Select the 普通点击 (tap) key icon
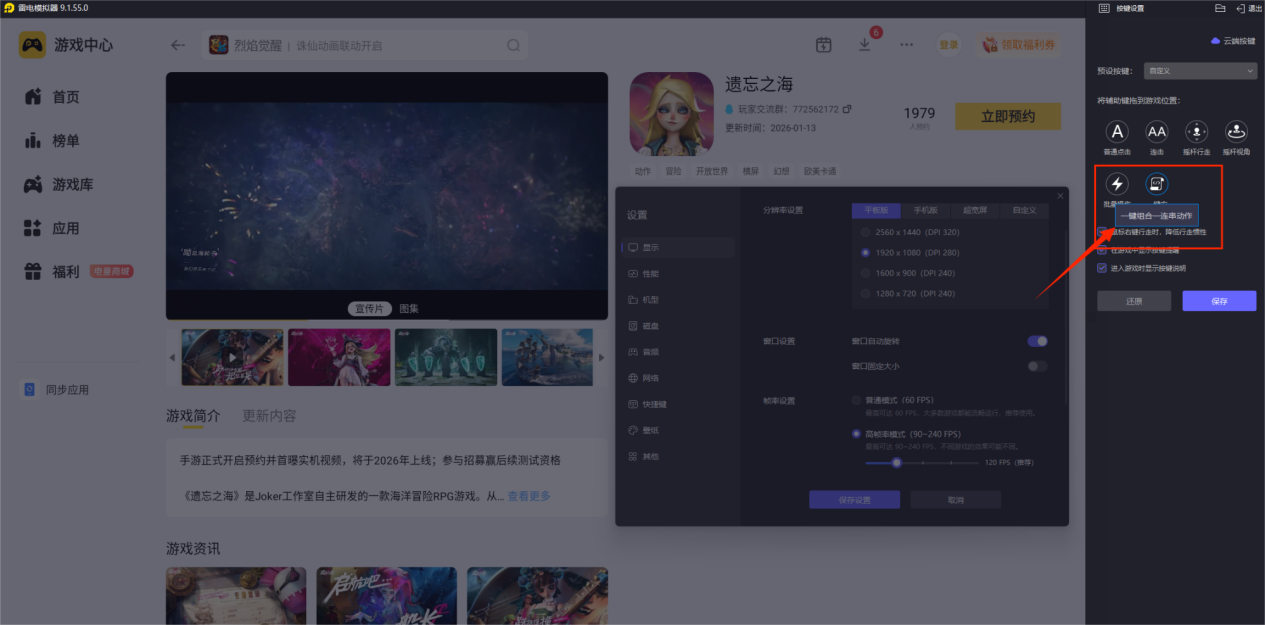The image size is (1265, 625). point(1118,131)
